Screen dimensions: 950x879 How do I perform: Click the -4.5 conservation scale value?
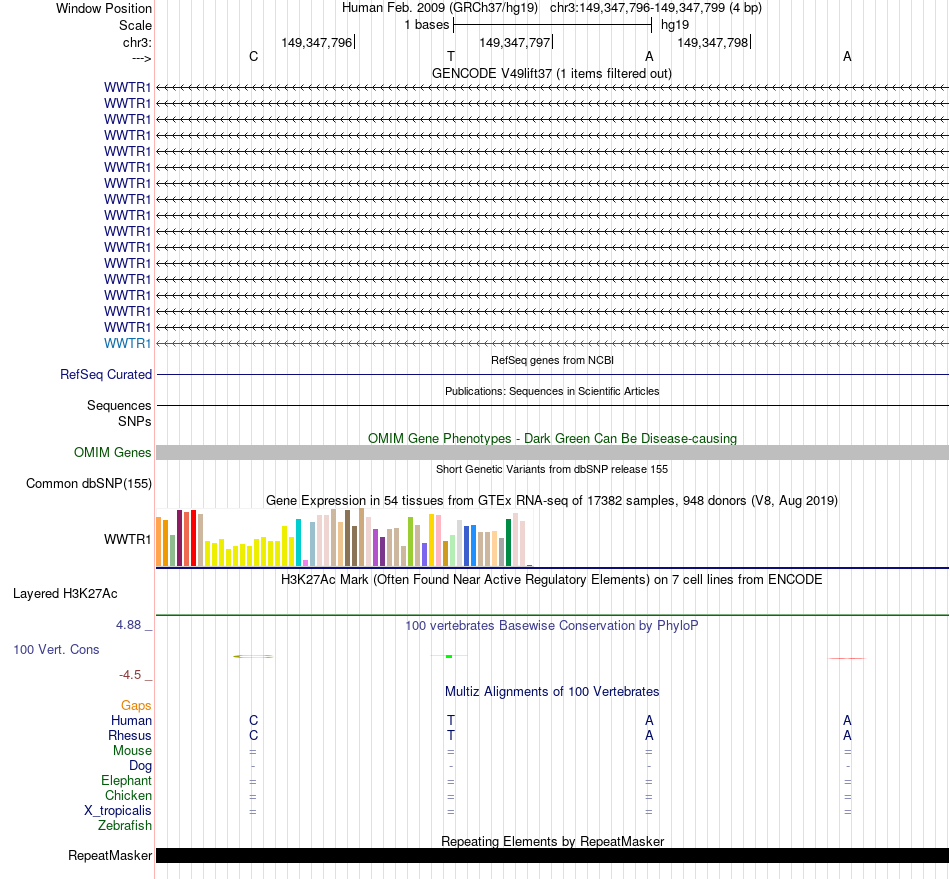click(130, 675)
